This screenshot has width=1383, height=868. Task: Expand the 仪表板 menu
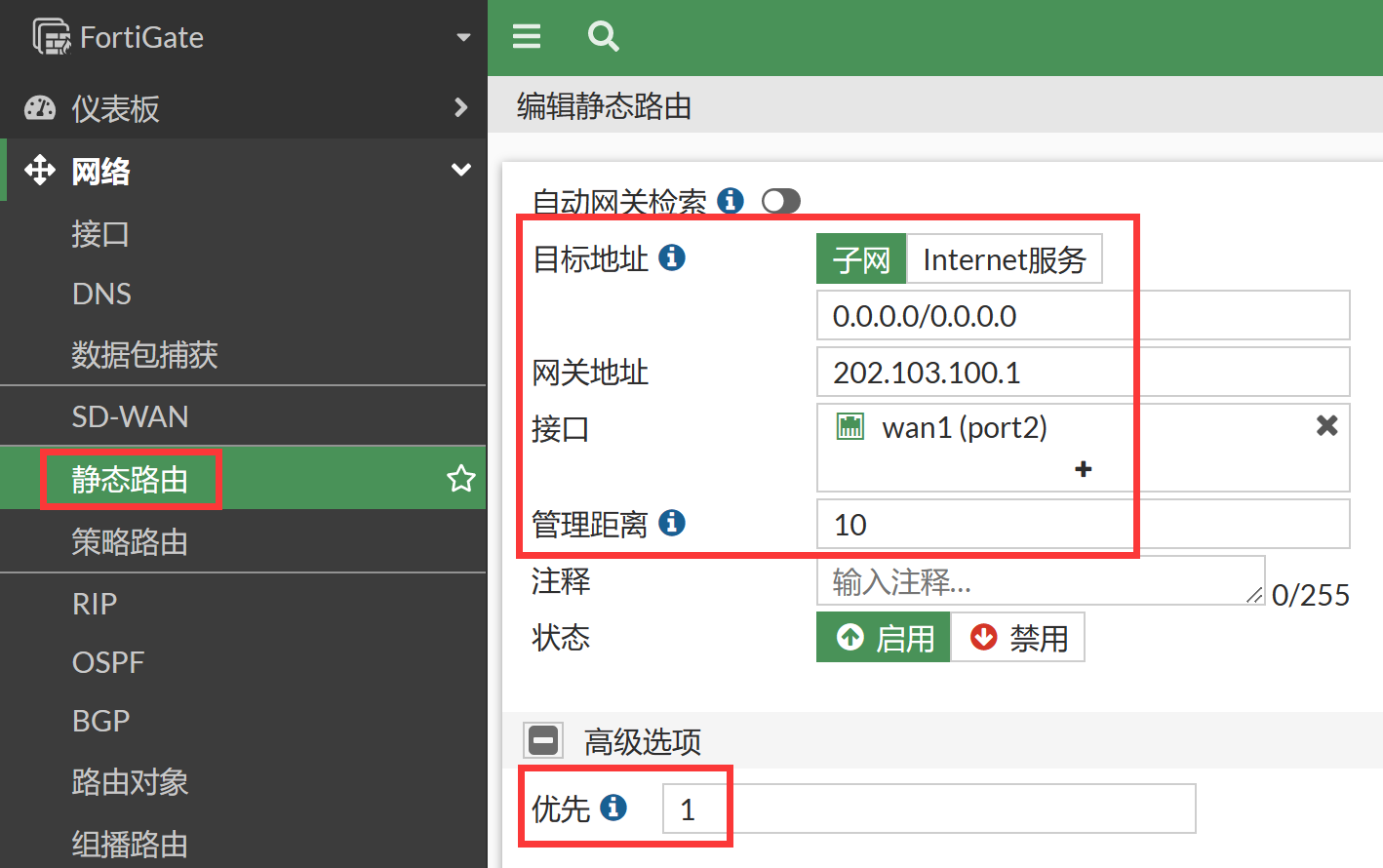tap(460, 107)
